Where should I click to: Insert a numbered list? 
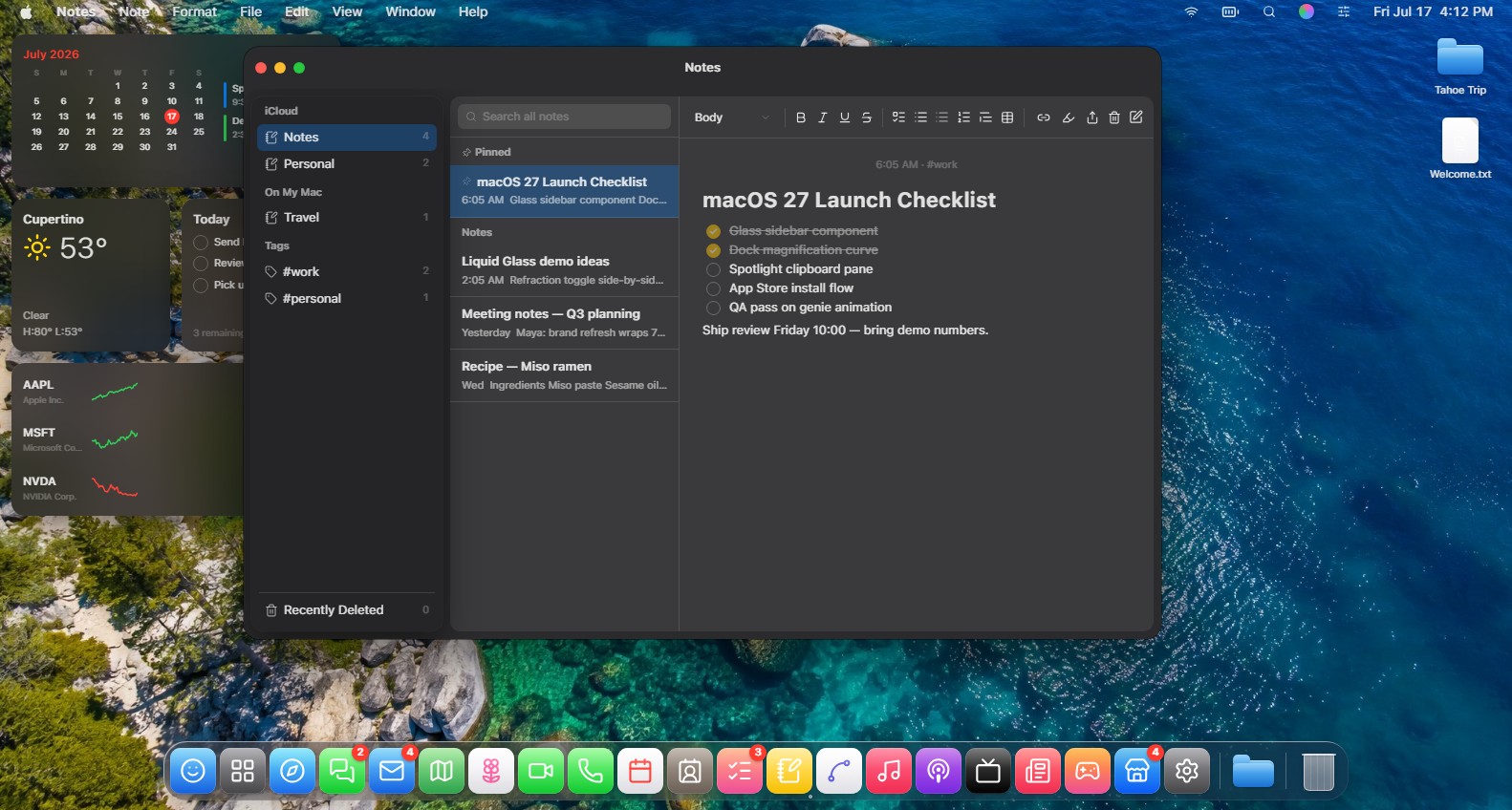963,117
